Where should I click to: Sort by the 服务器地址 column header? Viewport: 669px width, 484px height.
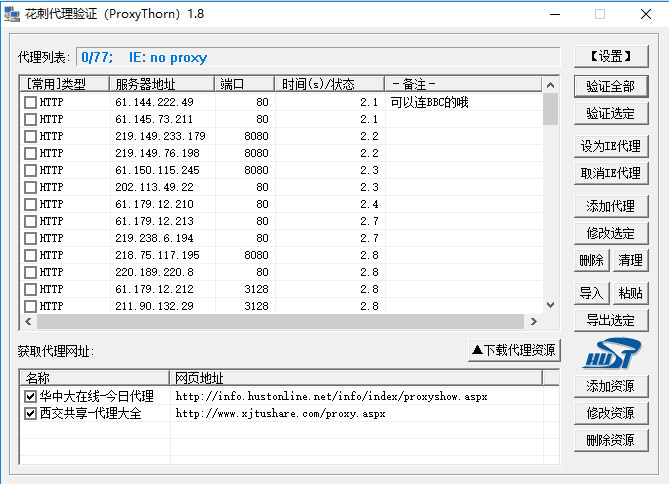163,84
